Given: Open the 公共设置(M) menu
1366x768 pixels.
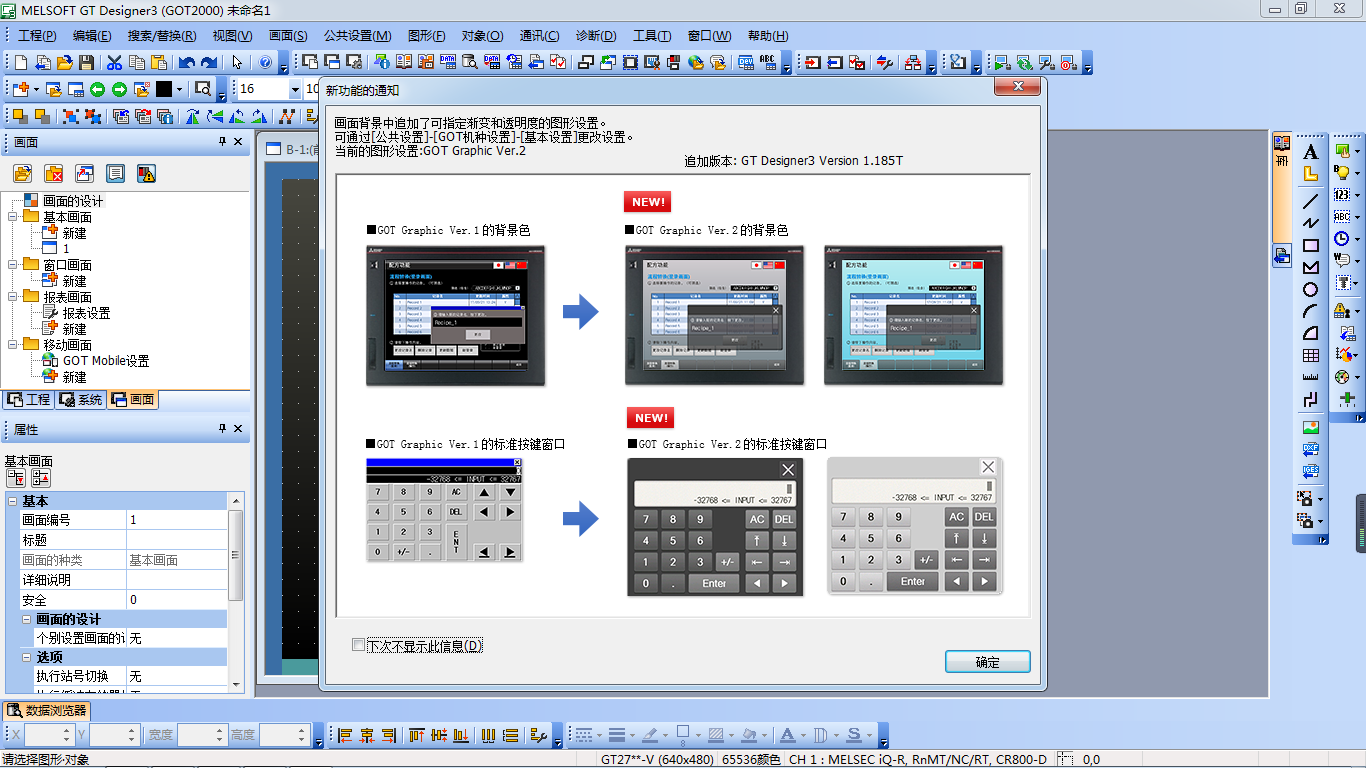Looking at the screenshot, I should coord(358,36).
